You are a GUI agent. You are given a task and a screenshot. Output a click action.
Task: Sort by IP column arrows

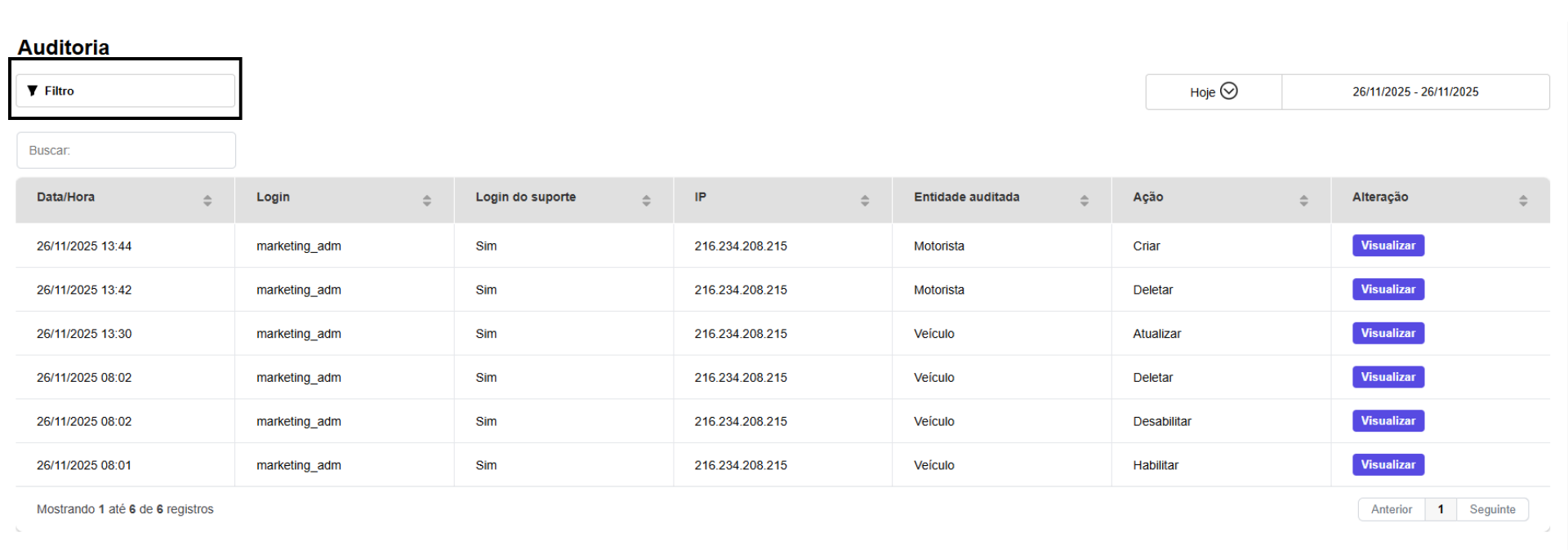click(865, 200)
